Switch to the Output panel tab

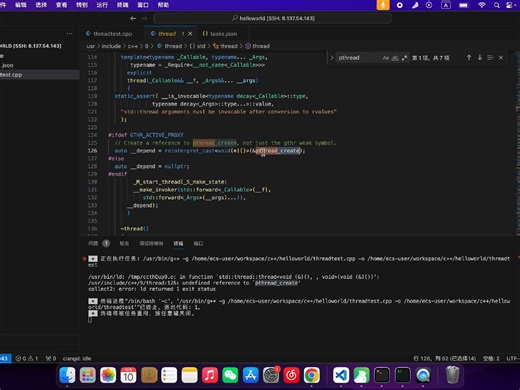click(124, 243)
